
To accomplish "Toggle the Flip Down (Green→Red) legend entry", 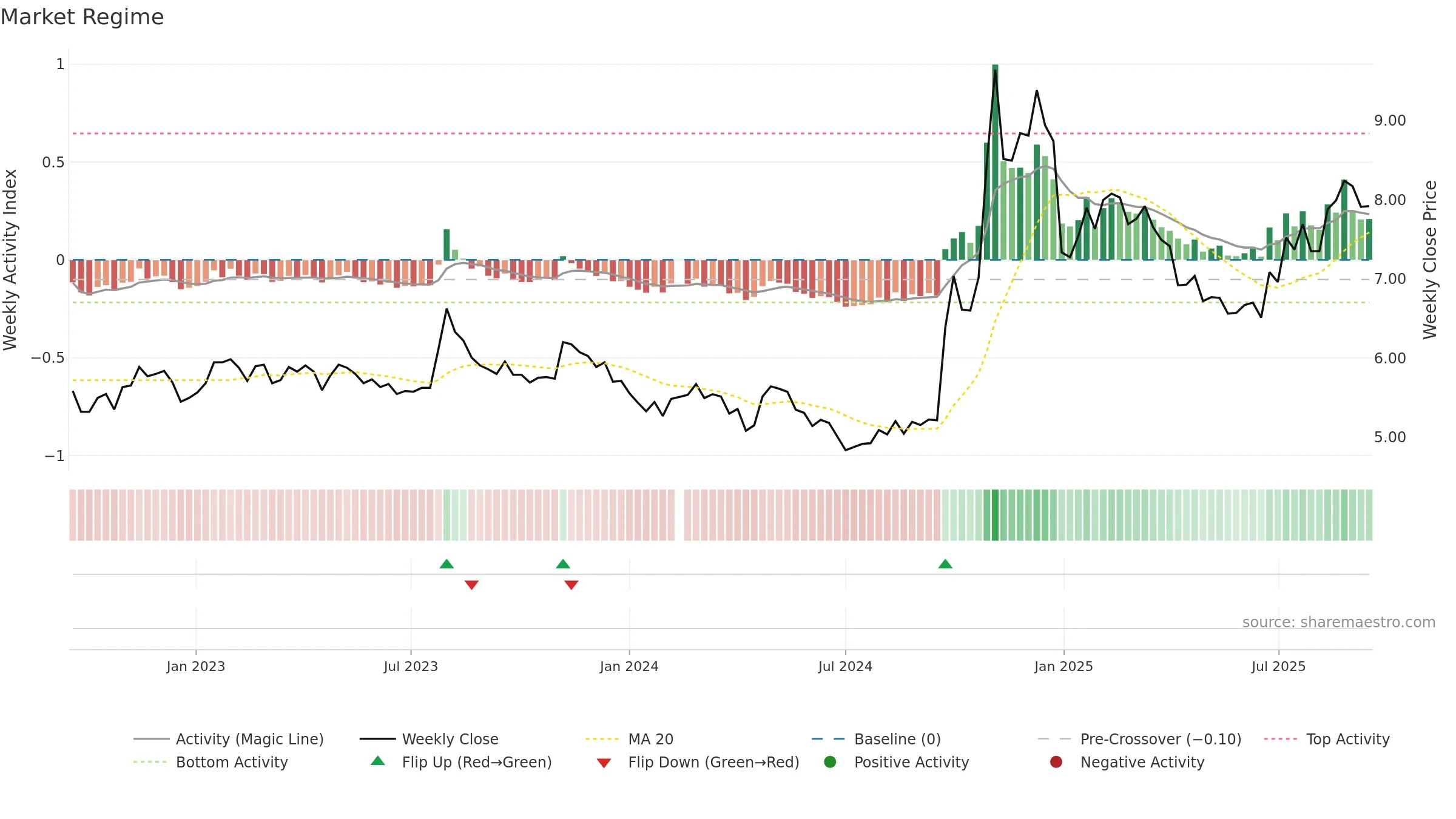I will pos(698,762).
